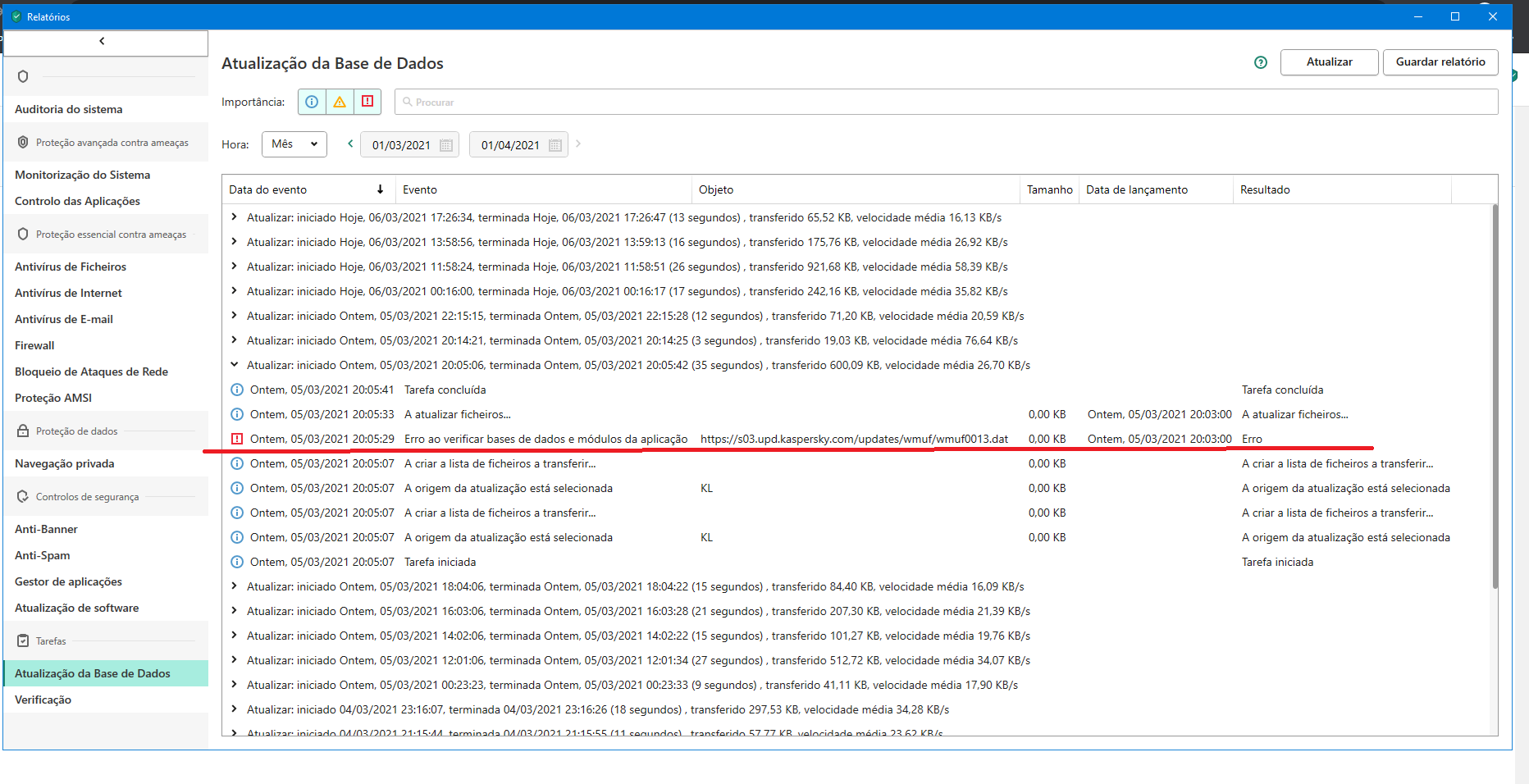Toggle the informational importance filter
The image size is (1529, 784).
coord(312,102)
